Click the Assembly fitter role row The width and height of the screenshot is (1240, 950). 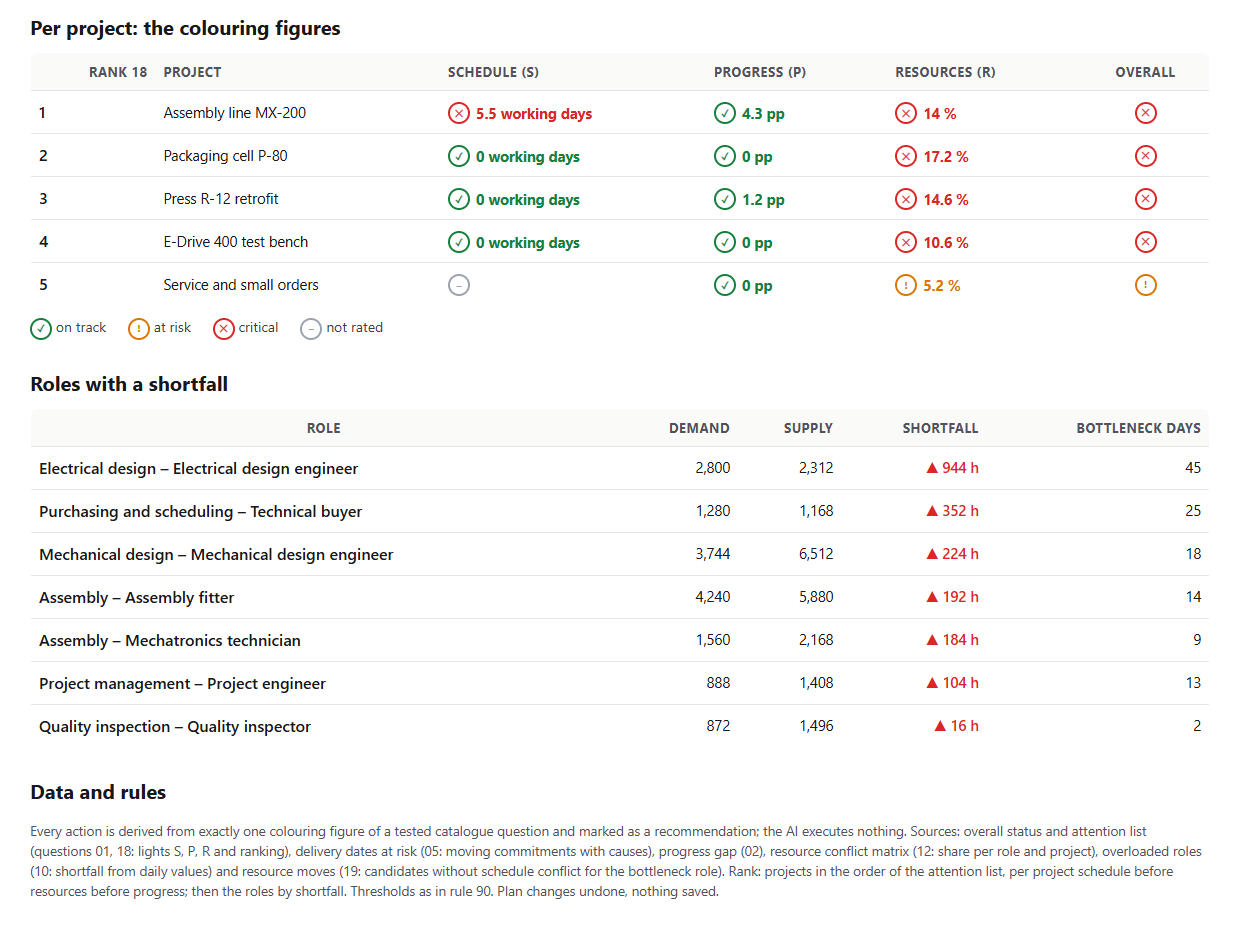[x=620, y=597]
